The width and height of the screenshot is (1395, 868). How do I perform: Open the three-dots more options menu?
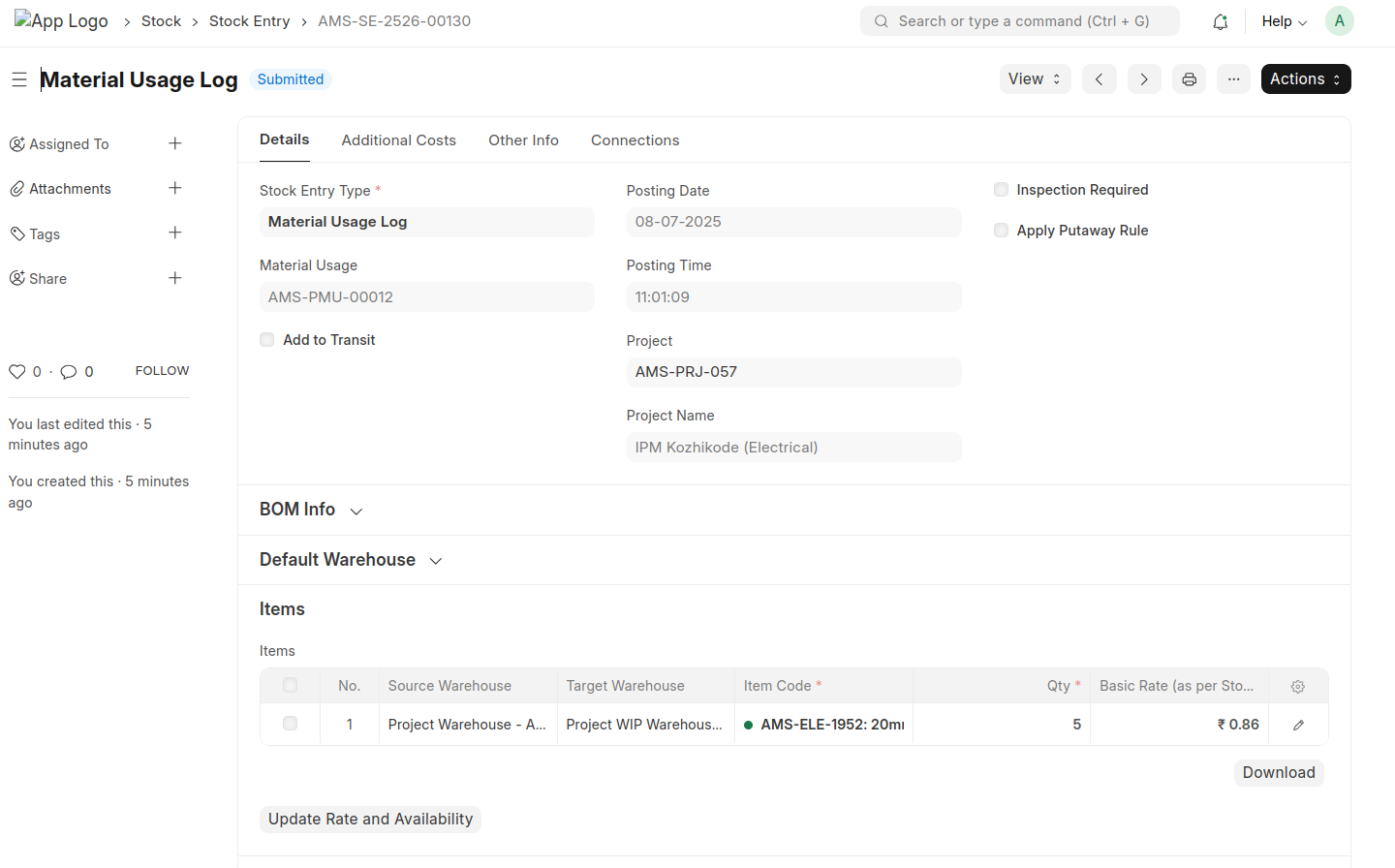(1233, 79)
